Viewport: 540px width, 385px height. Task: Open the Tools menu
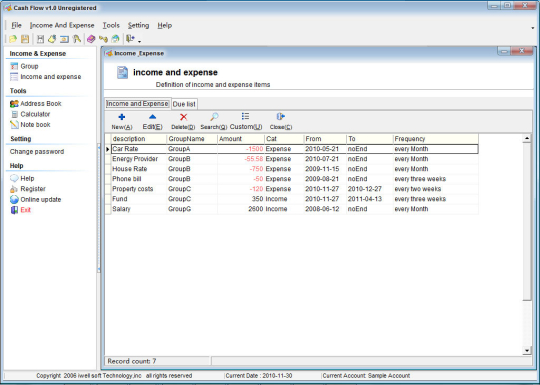pos(111,25)
